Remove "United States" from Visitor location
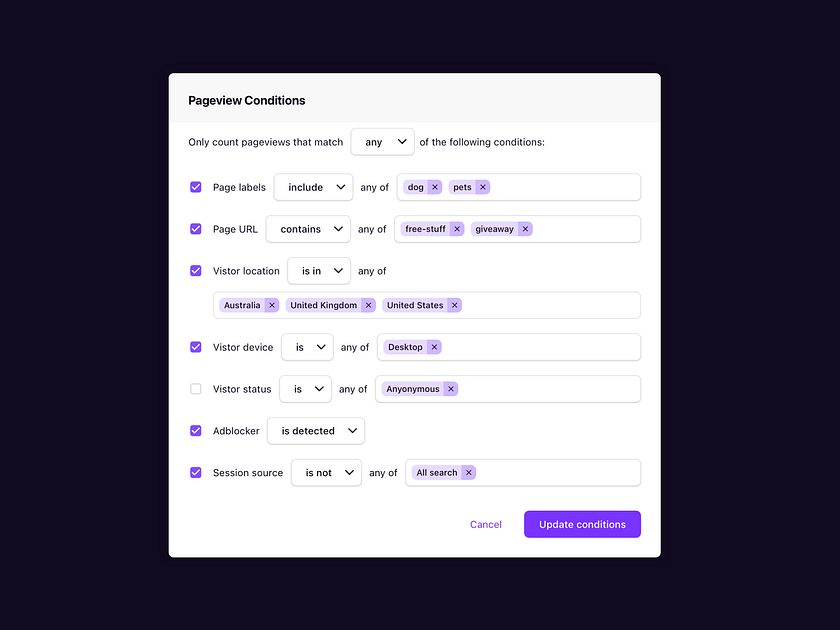Screen dimensions: 840x630 click(455, 305)
